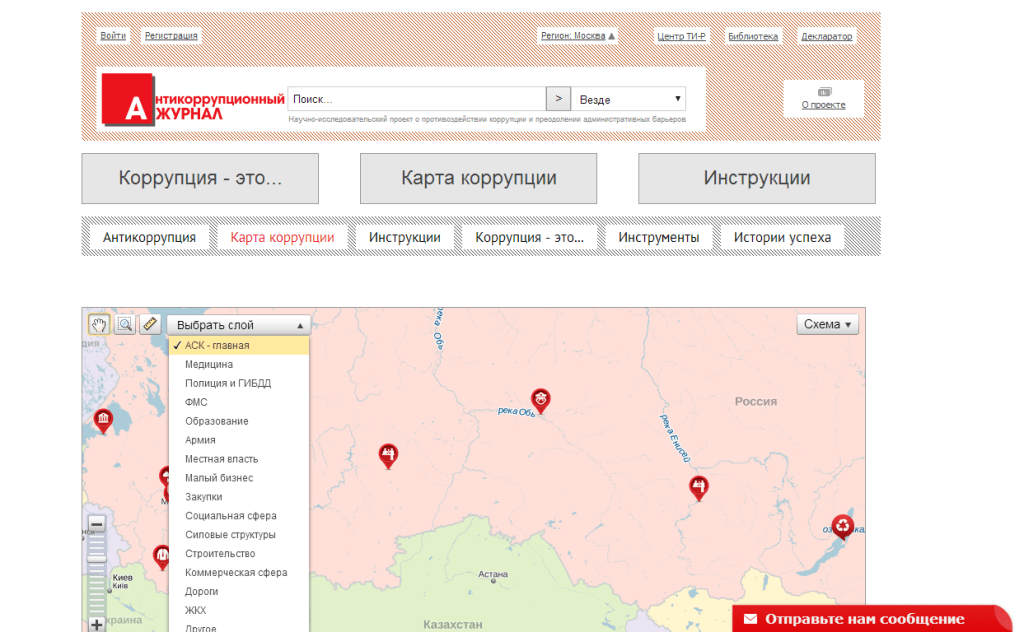1024x632 pixels.
Task: Click the envelope icon on Отправьте нам сообщение
Action: [x=749, y=618]
